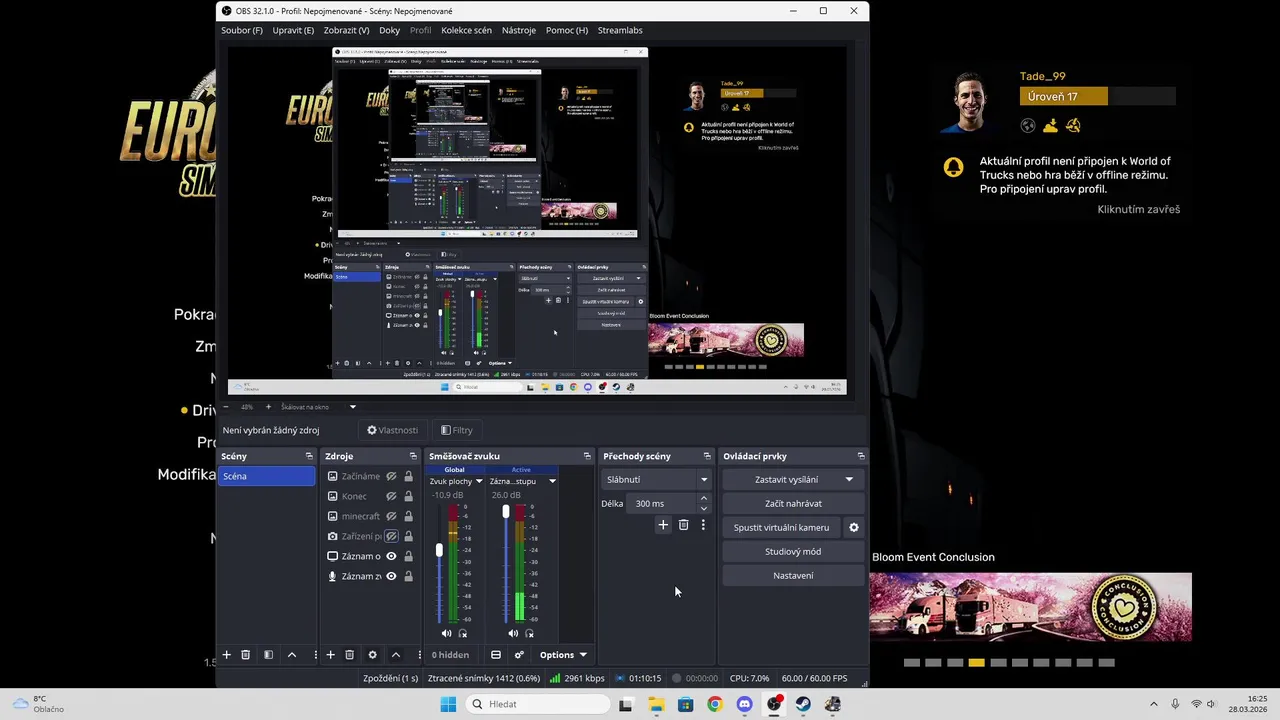Undock the Scény panel

(309, 456)
